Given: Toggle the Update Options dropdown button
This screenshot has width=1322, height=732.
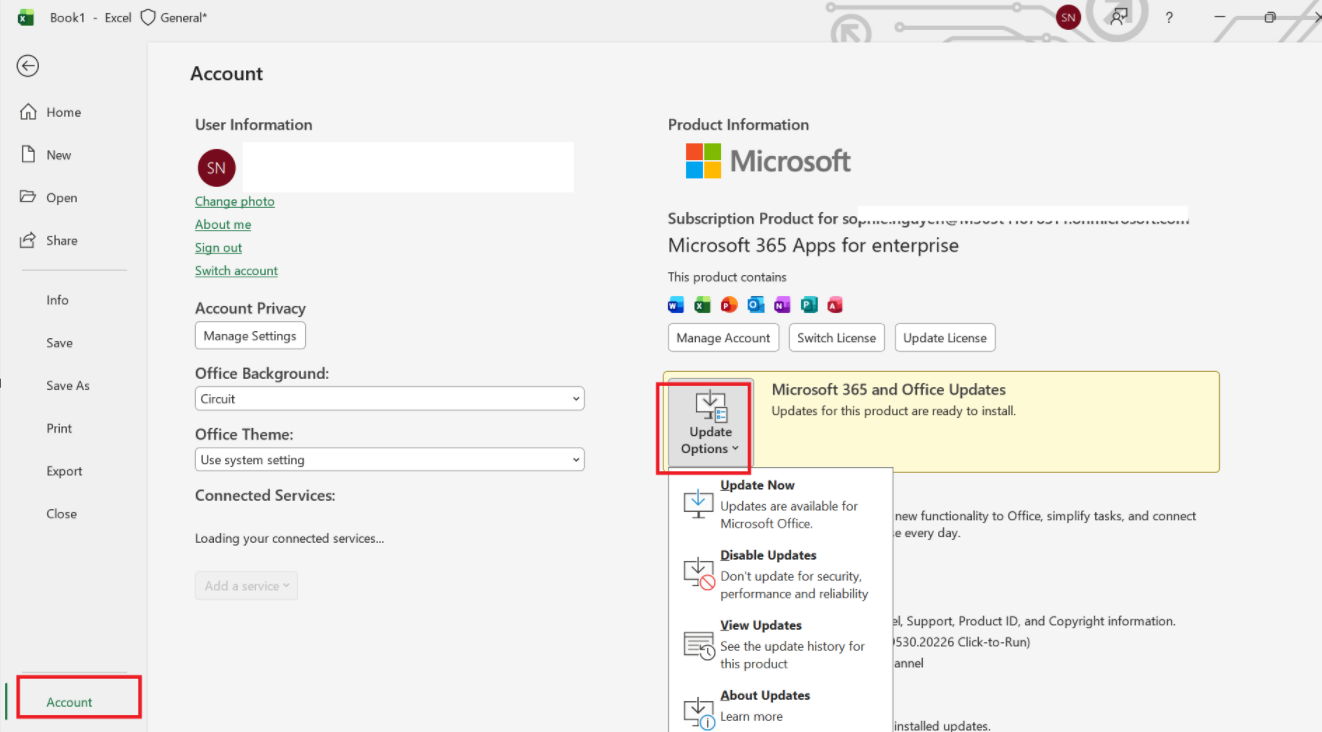Looking at the screenshot, I should pyautogui.click(x=711, y=422).
